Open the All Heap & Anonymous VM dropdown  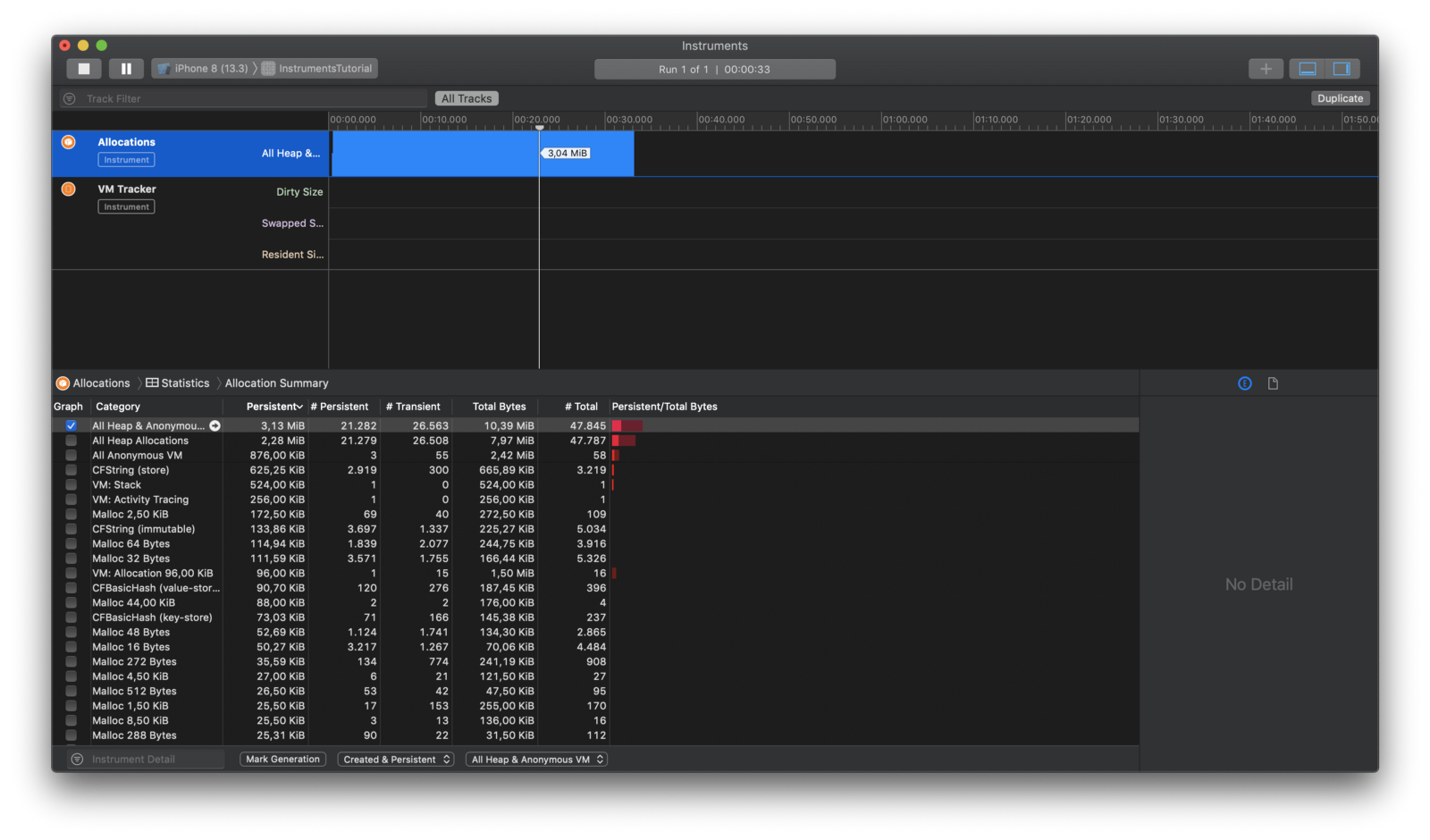click(536, 760)
